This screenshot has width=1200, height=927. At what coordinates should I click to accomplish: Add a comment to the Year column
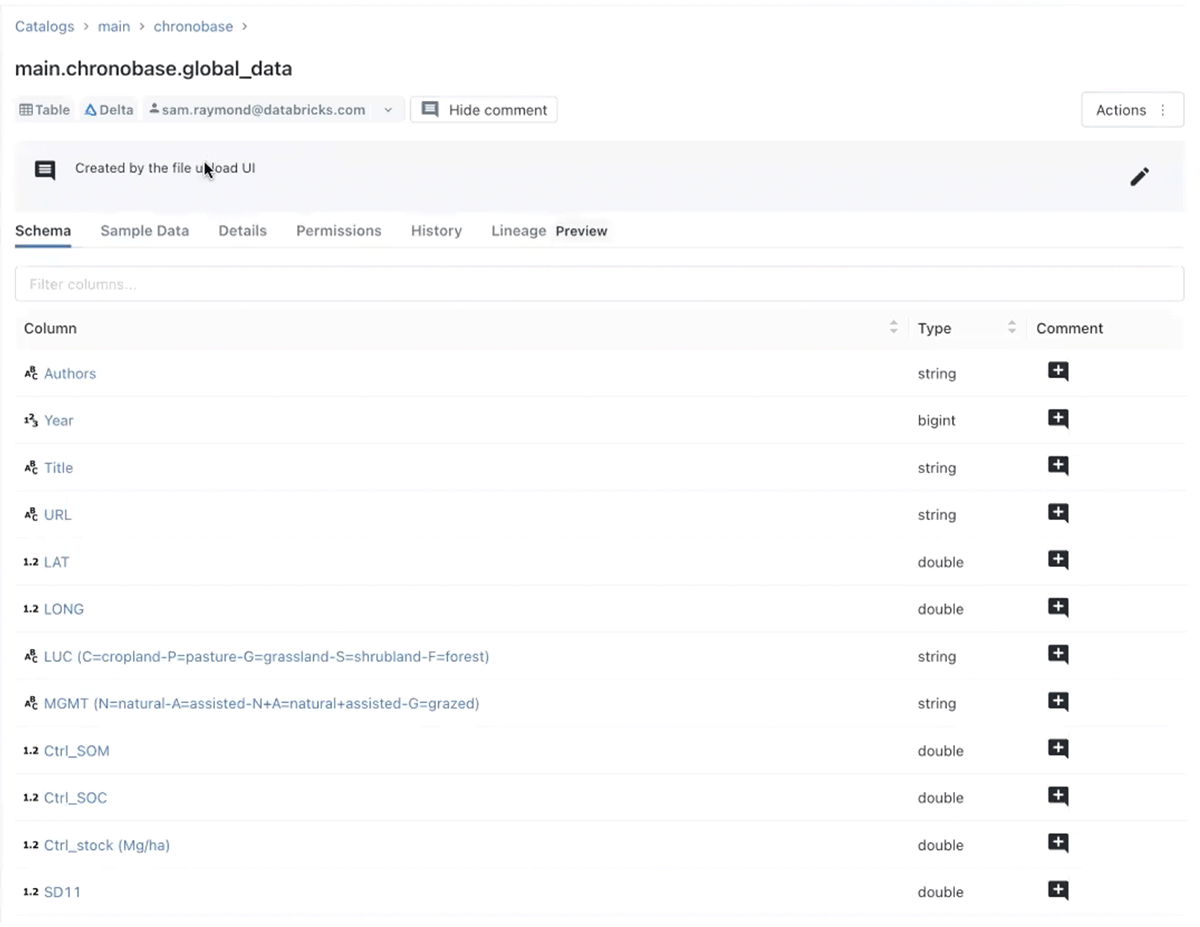tap(1058, 419)
